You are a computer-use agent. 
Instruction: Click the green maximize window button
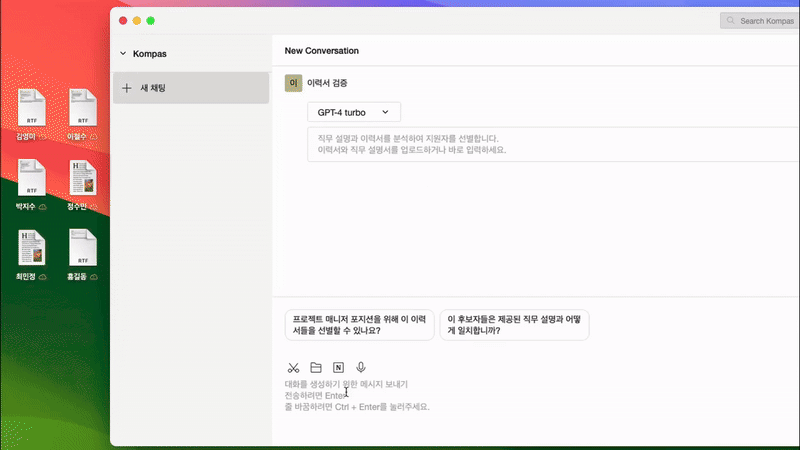click(151, 20)
